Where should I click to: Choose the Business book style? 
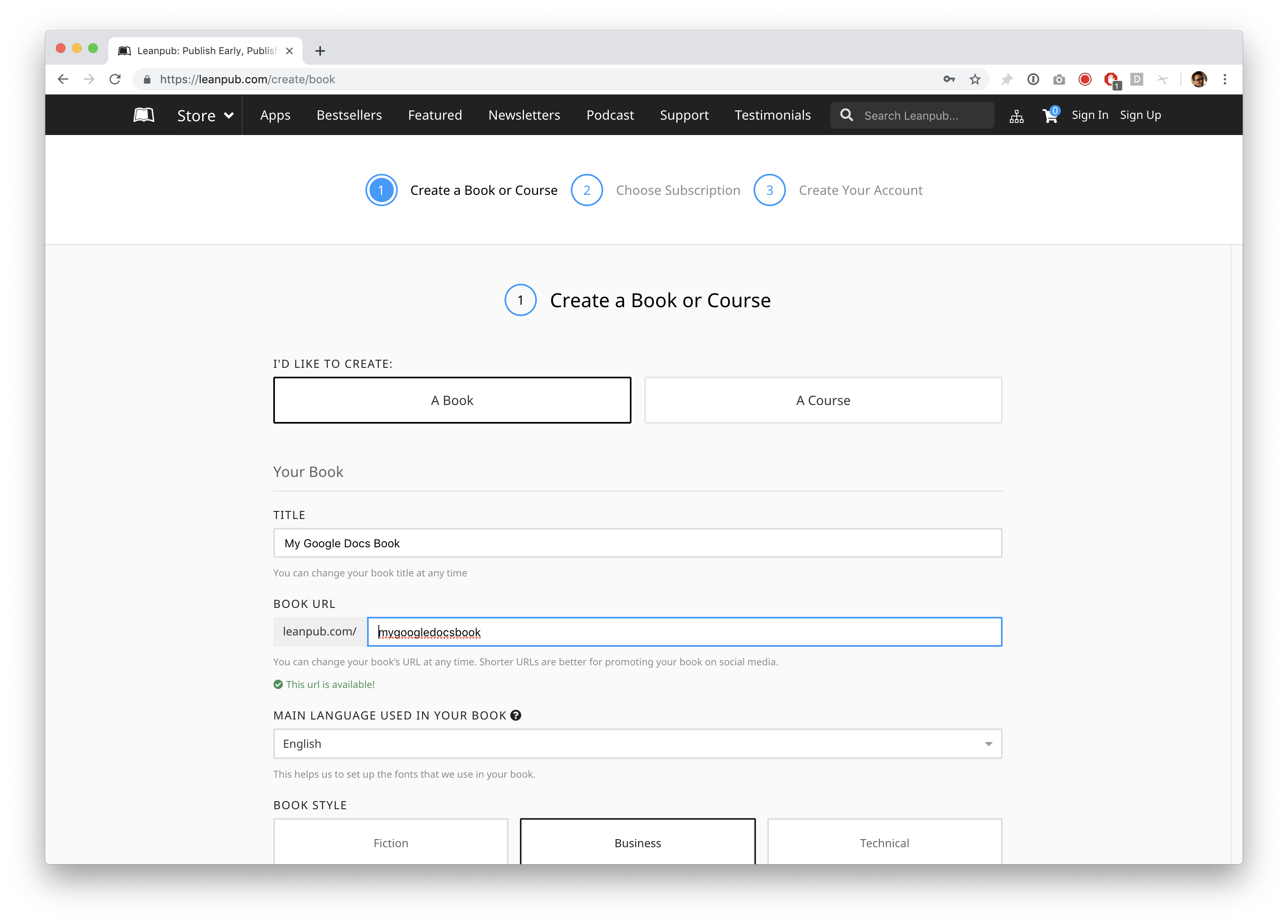click(x=638, y=842)
